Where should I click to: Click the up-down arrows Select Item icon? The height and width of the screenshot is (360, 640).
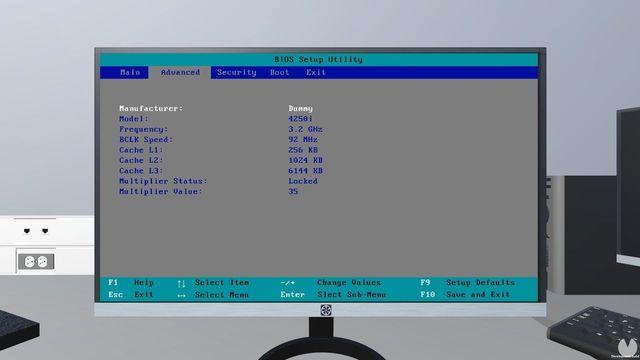181,283
